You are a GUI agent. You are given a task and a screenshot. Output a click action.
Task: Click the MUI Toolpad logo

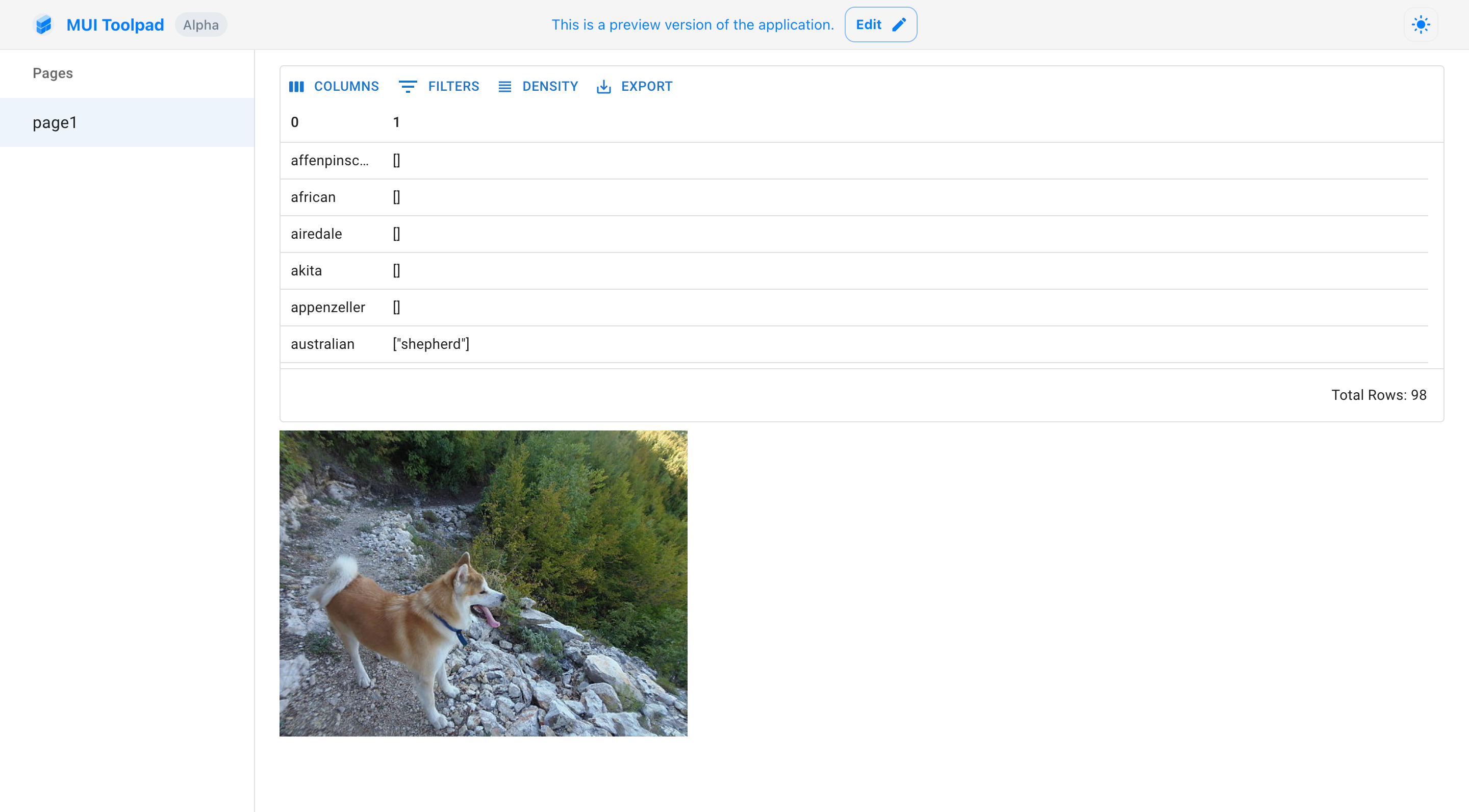pos(44,24)
